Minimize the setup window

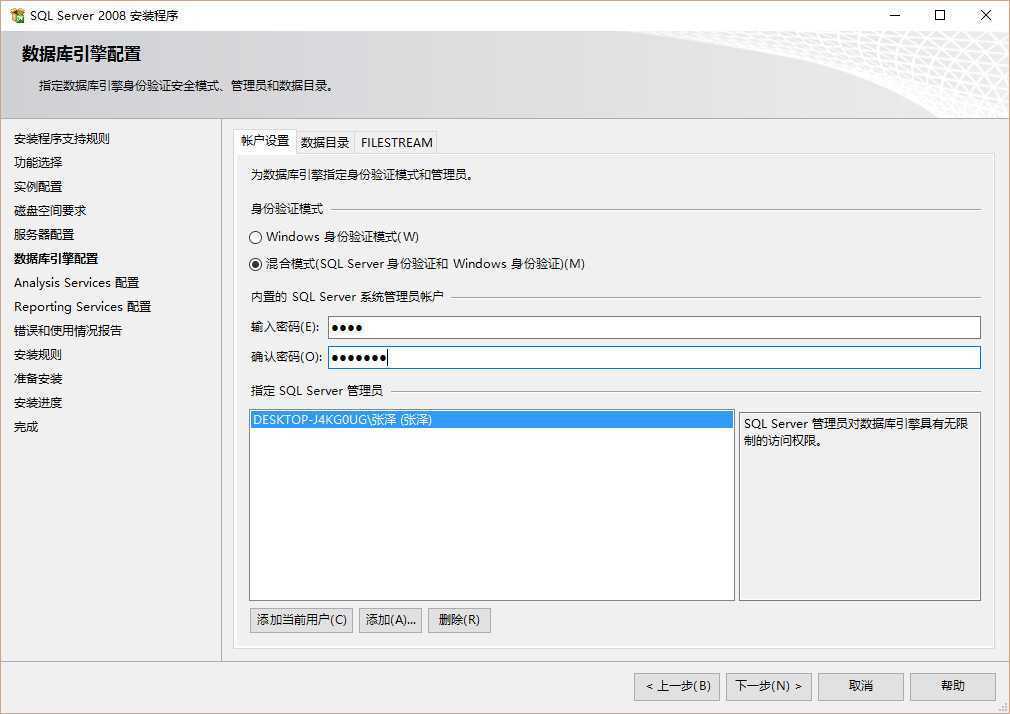[895, 15]
